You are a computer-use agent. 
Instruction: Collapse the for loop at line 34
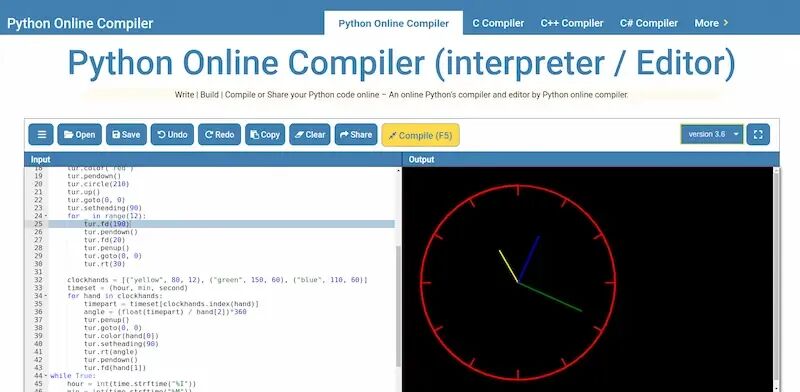point(46,296)
